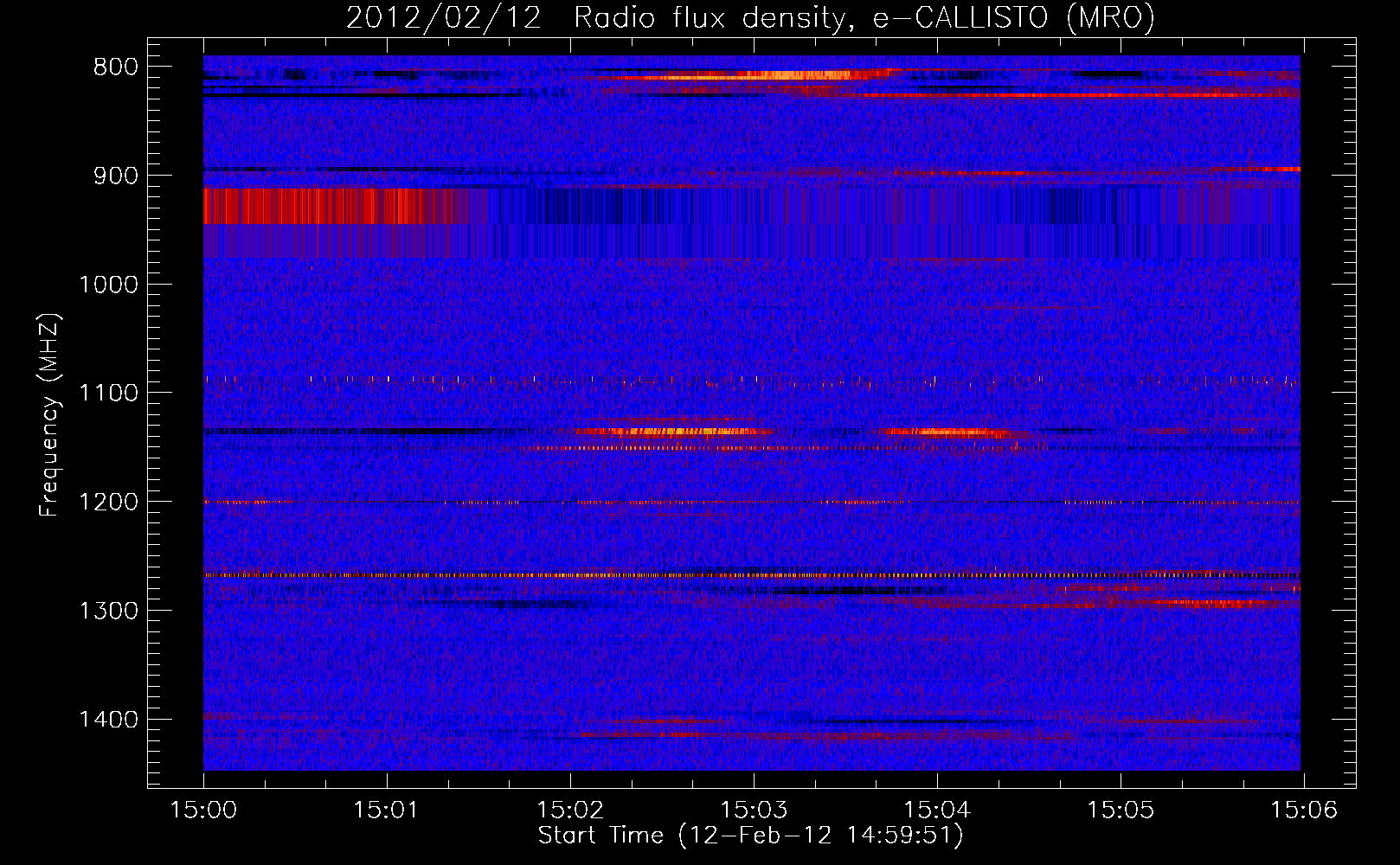Click the 15:00 time tick label
Screen dimensions: 1400x865
click(204, 811)
